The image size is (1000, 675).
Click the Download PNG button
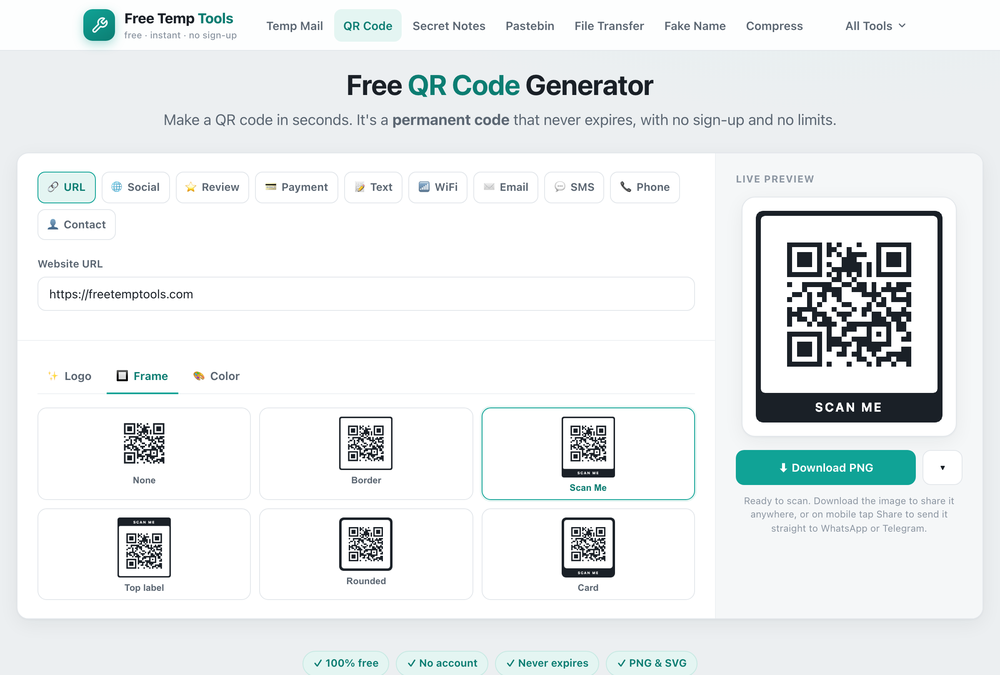(826, 468)
